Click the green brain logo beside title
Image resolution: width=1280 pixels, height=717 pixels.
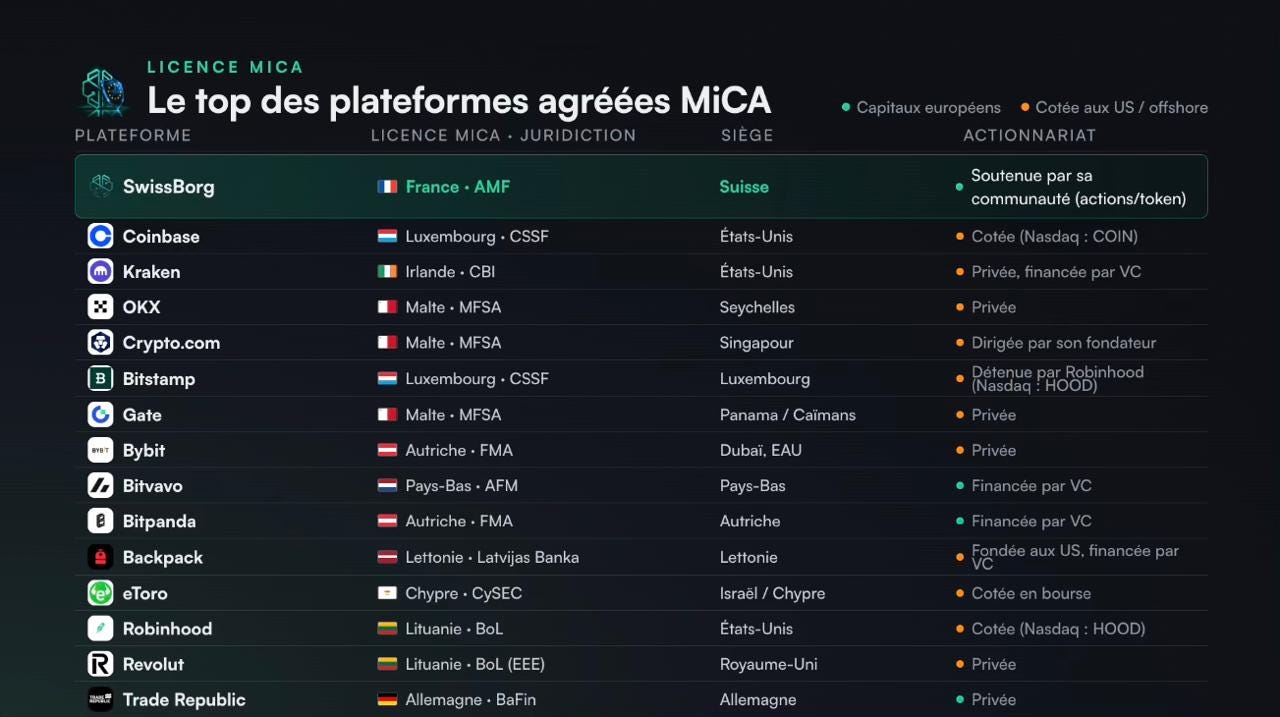[105, 92]
